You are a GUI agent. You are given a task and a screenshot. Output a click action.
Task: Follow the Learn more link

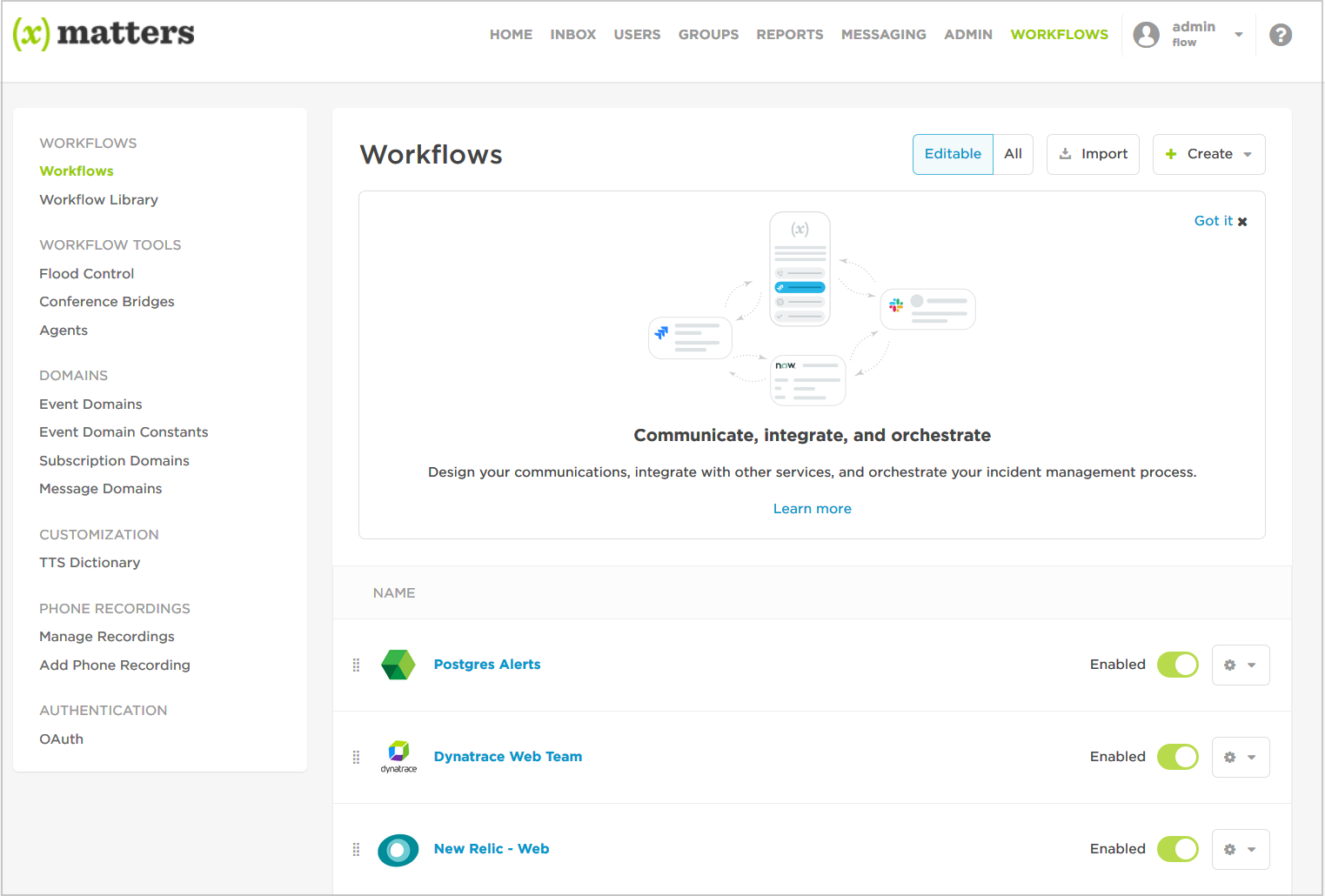[813, 509]
